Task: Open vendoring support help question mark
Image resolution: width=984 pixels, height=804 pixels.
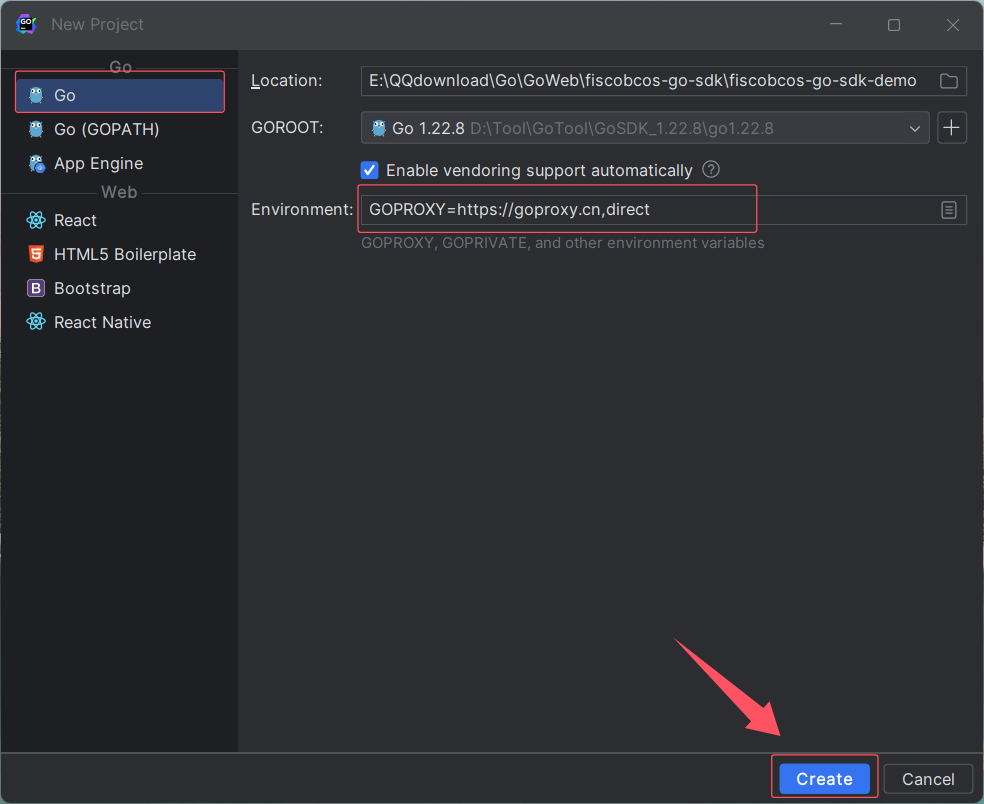Action: (711, 169)
